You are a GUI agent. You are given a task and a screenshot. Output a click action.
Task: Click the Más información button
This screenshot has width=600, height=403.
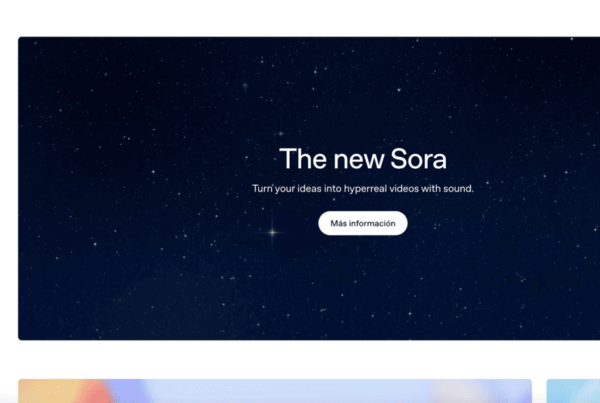363,223
